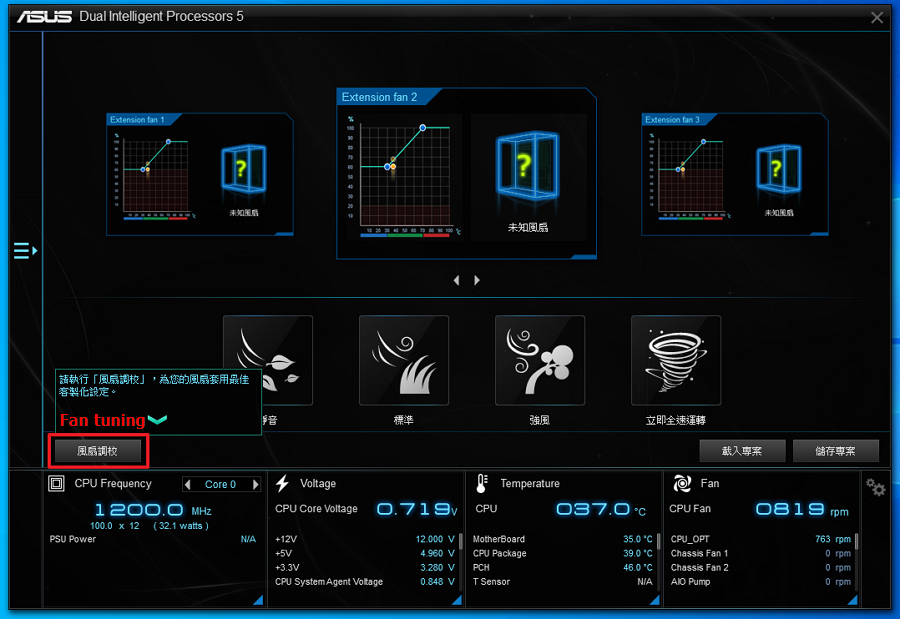Expand the Voltage panel corner arrow
900x619 pixels.
tap(455, 599)
